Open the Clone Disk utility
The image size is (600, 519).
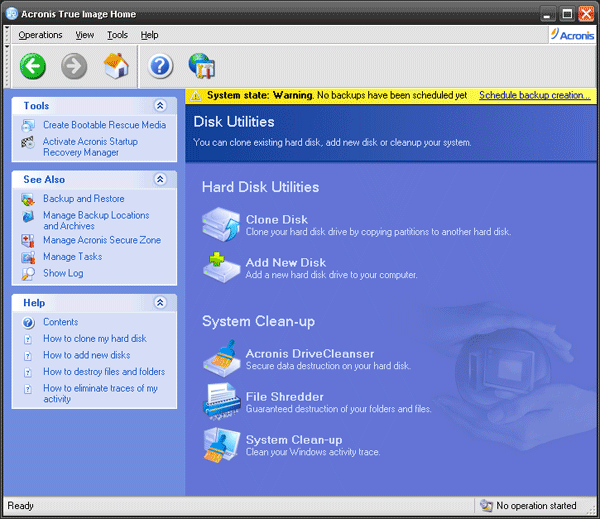coord(277,219)
